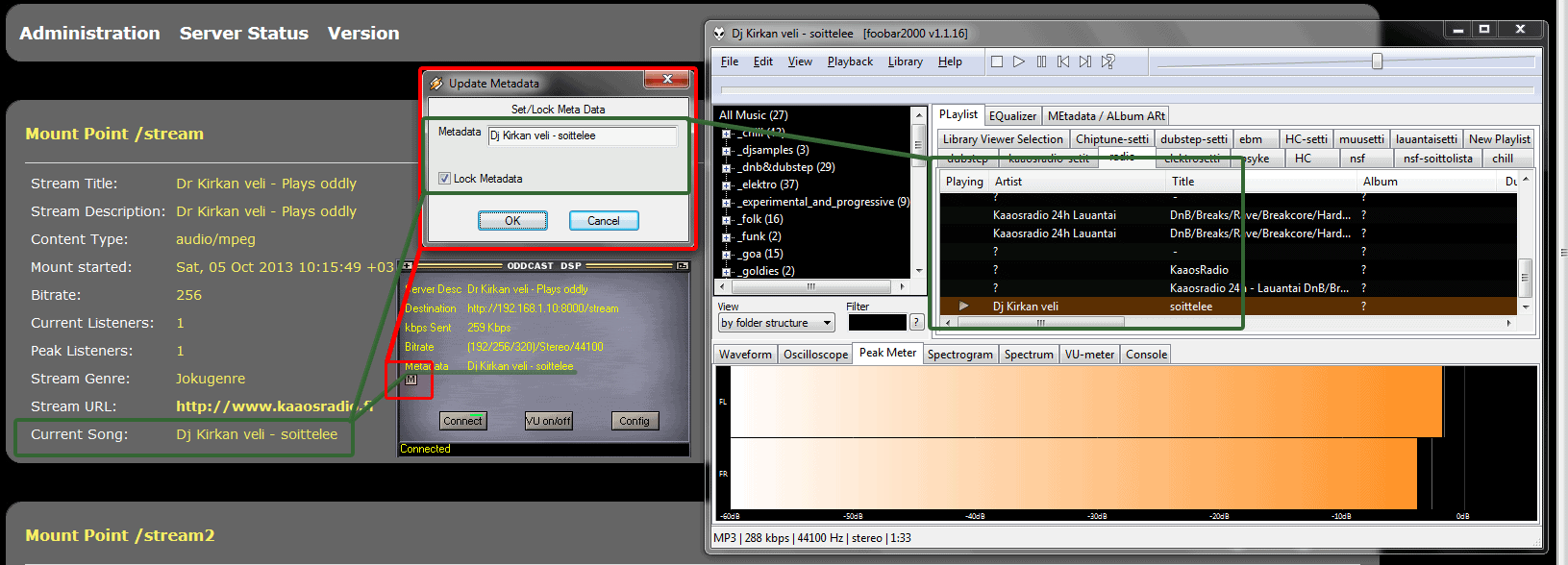The image size is (1568, 565).
Task: Select the Chiptune-setti playlist tab
Action: pos(1112,139)
